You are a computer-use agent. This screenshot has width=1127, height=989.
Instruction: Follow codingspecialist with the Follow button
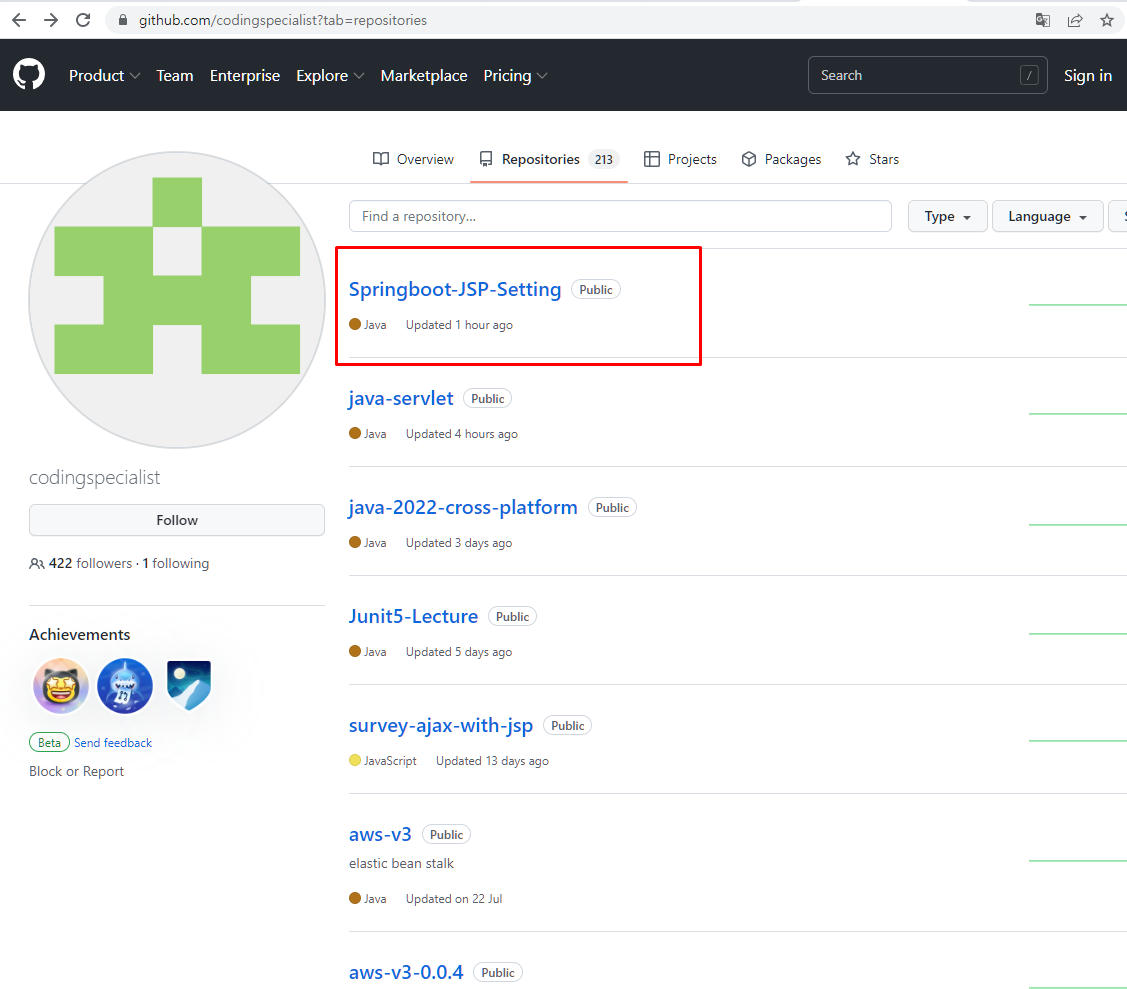tap(177, 520)
